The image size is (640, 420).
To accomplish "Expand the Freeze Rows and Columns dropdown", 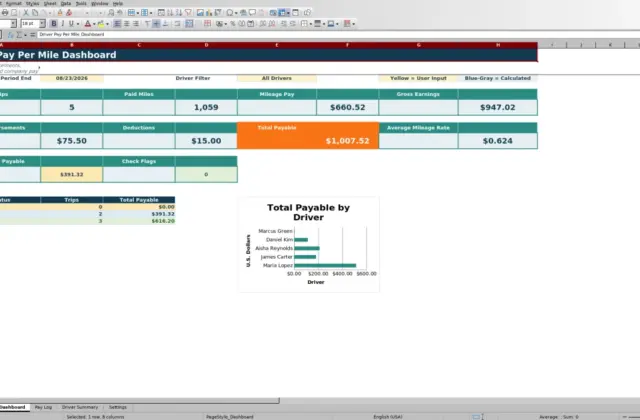I will click(288, 13).
